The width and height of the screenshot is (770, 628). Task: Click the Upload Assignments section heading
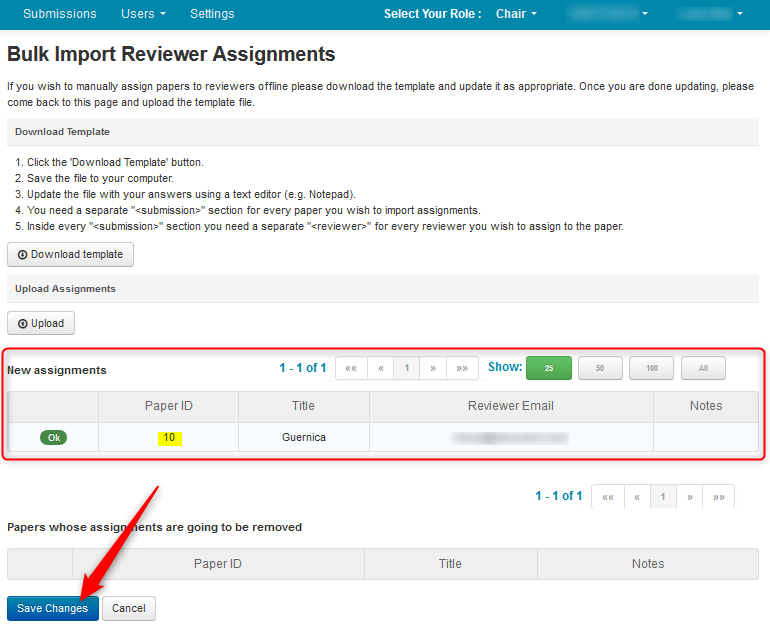[65, 289]
